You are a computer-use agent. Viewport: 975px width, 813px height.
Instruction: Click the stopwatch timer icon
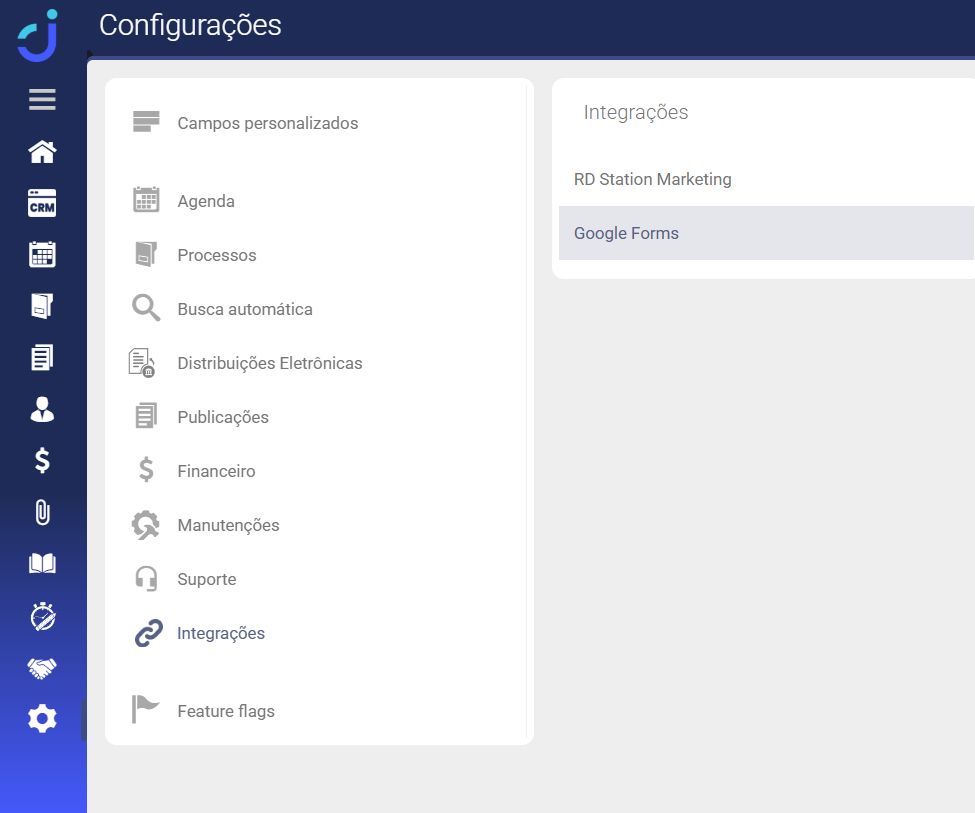pos(42,616)
